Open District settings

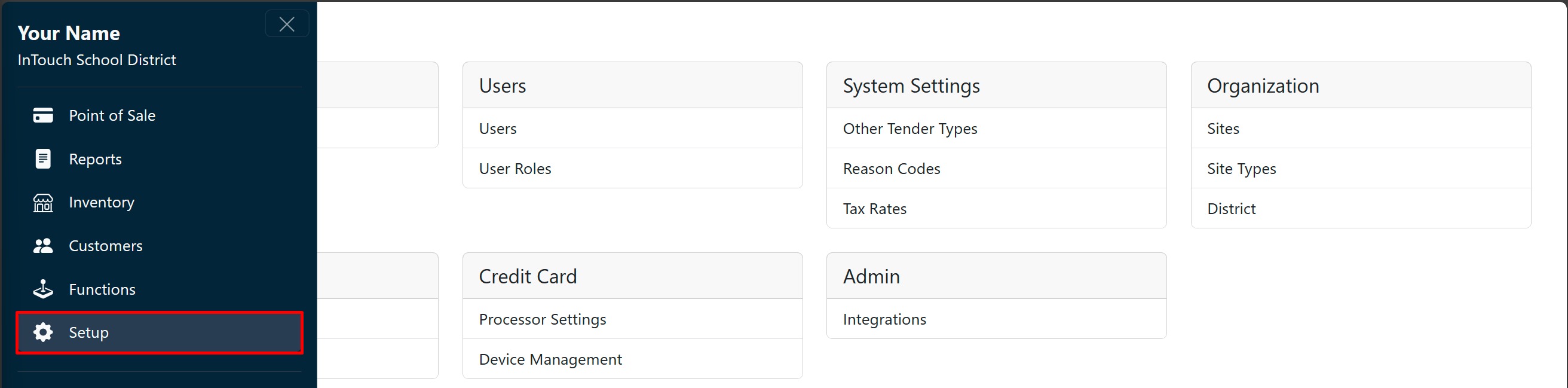tap(1231, 208)
